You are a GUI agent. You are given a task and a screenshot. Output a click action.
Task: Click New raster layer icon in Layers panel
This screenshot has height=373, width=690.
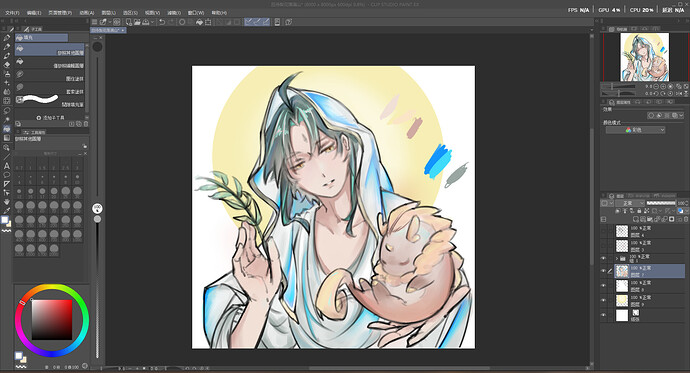coord(636,219)
